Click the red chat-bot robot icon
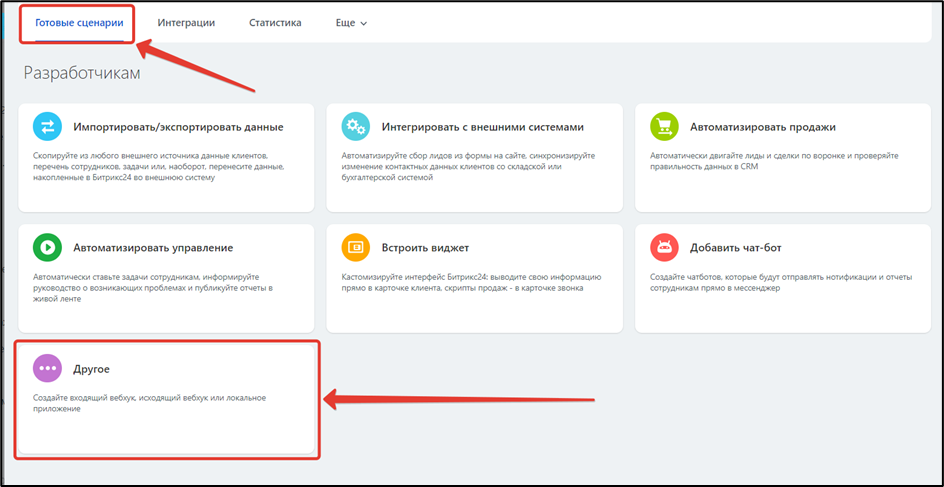Image resolution: width=944 pixels, height=487 pixels. point(664,247)
